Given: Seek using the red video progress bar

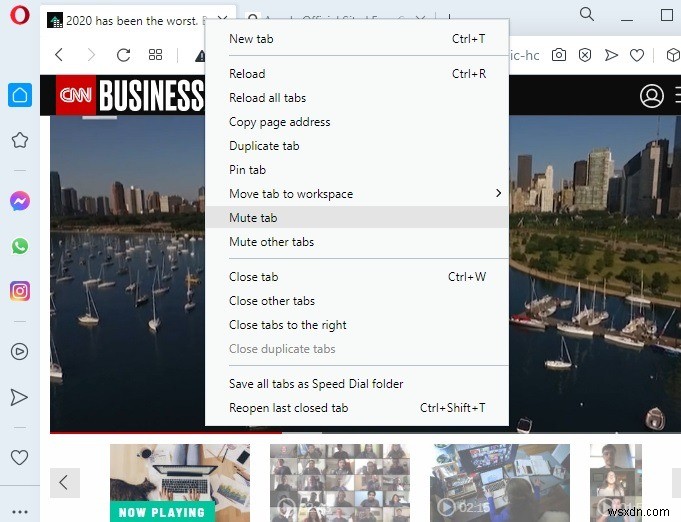Looking at the screenshot, I should tap(166, 432).
